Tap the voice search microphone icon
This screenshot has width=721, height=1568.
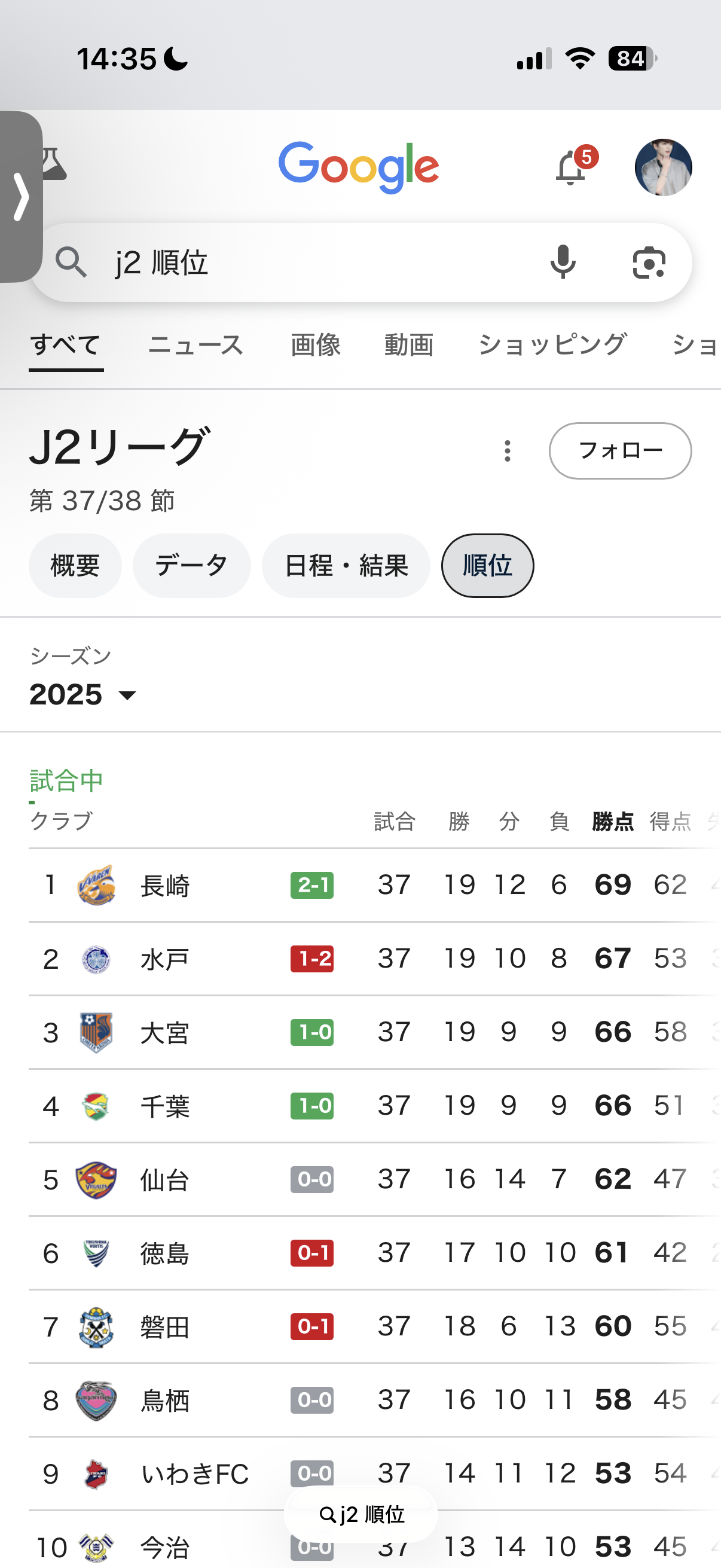(x=563, y=263)
